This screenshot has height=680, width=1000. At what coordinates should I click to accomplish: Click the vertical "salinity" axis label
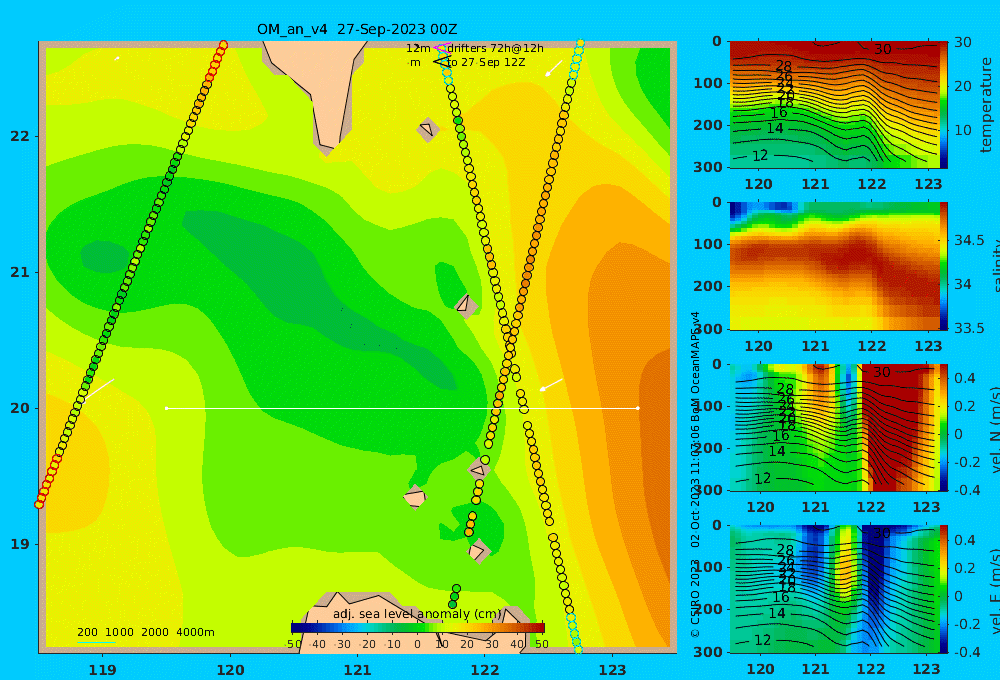[994, 267]
